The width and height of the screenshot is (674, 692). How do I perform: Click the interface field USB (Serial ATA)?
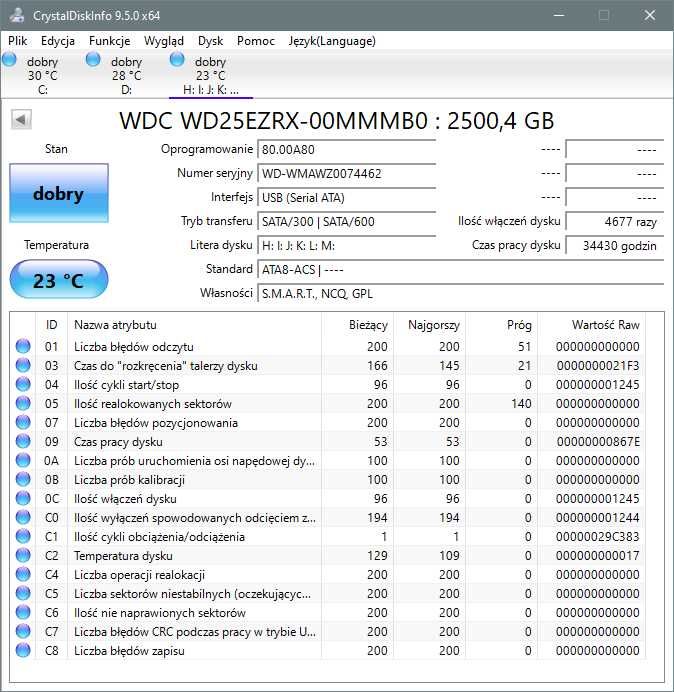(x=346, y=197)
